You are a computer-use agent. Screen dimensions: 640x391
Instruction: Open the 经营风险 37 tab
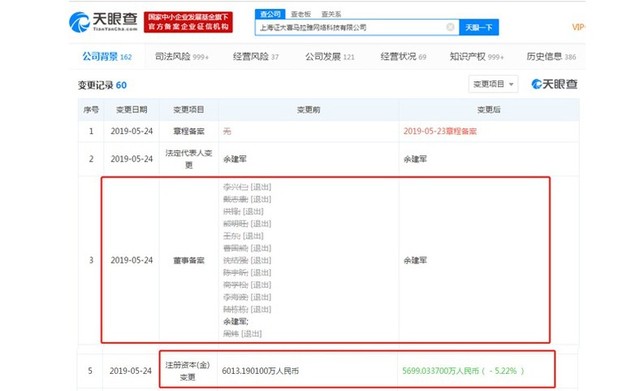[256, 56]
